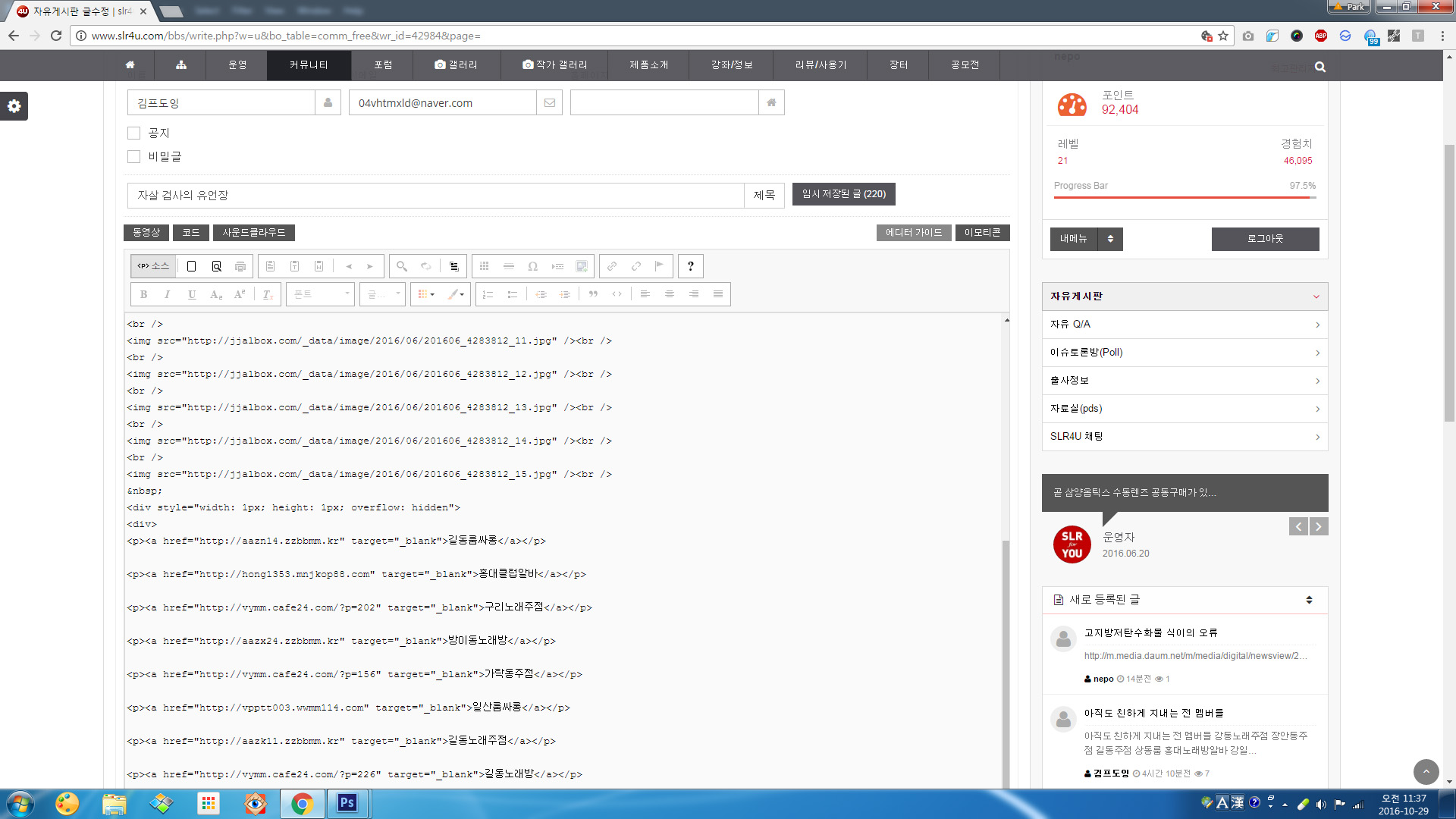The image size is (1456, 819).
Task: Click the 임시 저장된 글 (220) button
Action: click(x=843, y=194)
